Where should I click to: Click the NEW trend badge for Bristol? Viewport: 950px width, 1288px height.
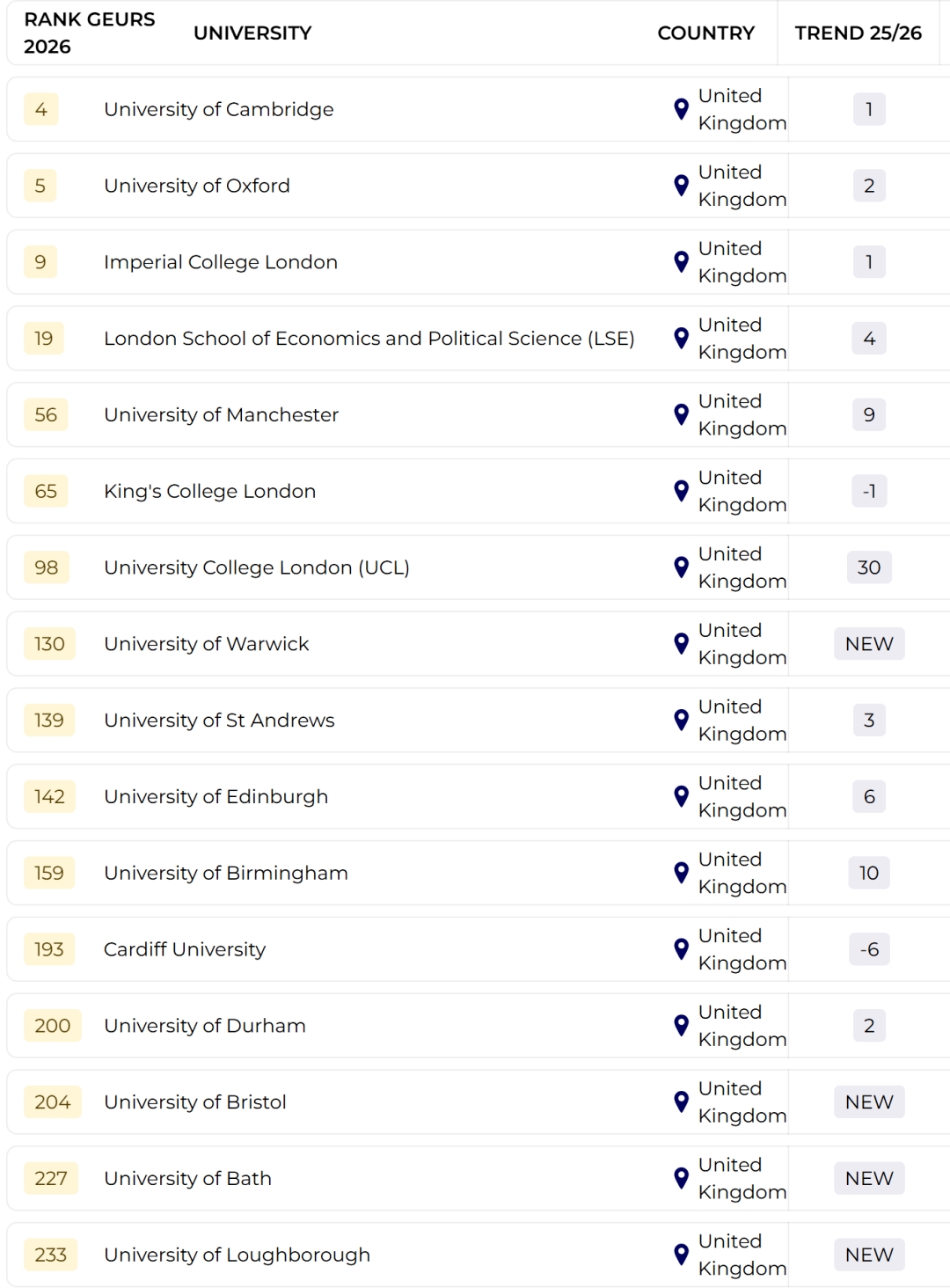[868, 1102]
